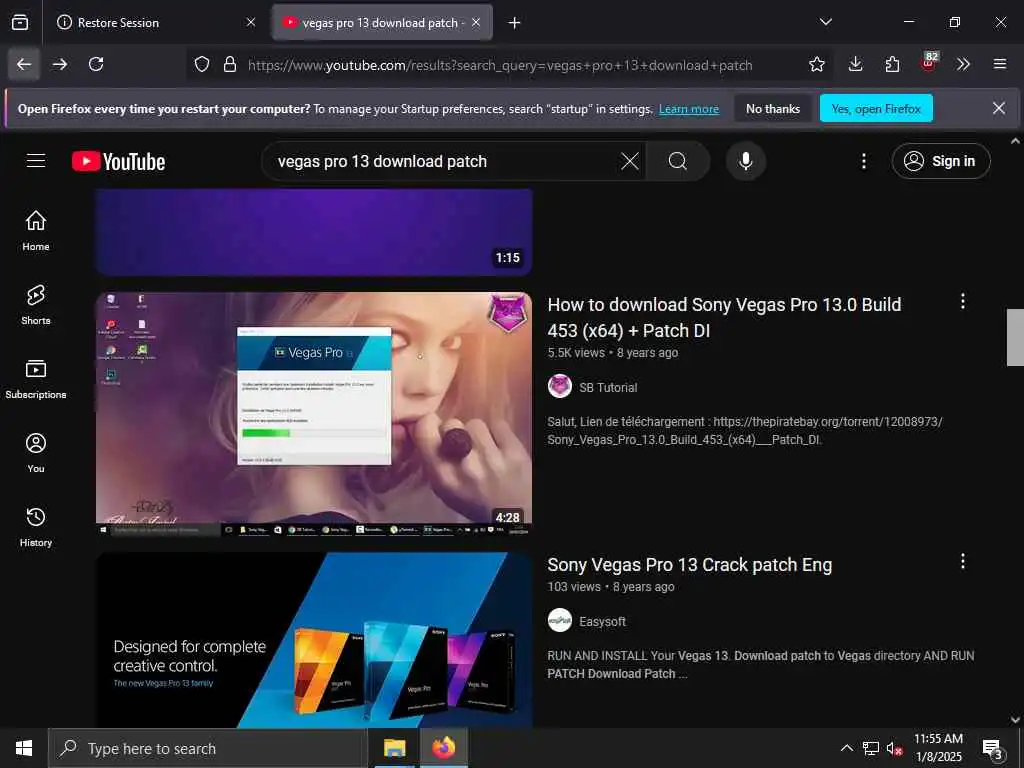Click the muted volume tray icon

(x=894, y=748)
